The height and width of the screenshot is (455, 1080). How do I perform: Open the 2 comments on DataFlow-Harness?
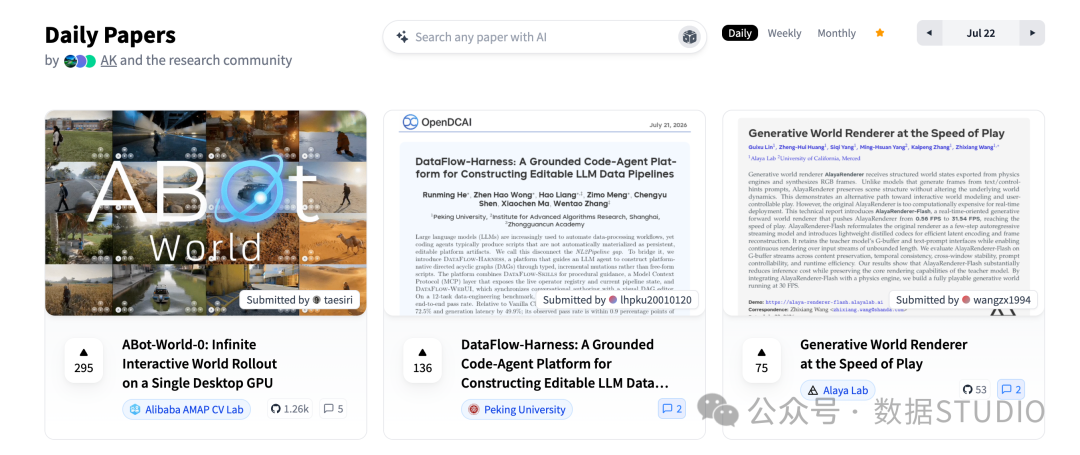pyautogui.click(x=672, y=409)
